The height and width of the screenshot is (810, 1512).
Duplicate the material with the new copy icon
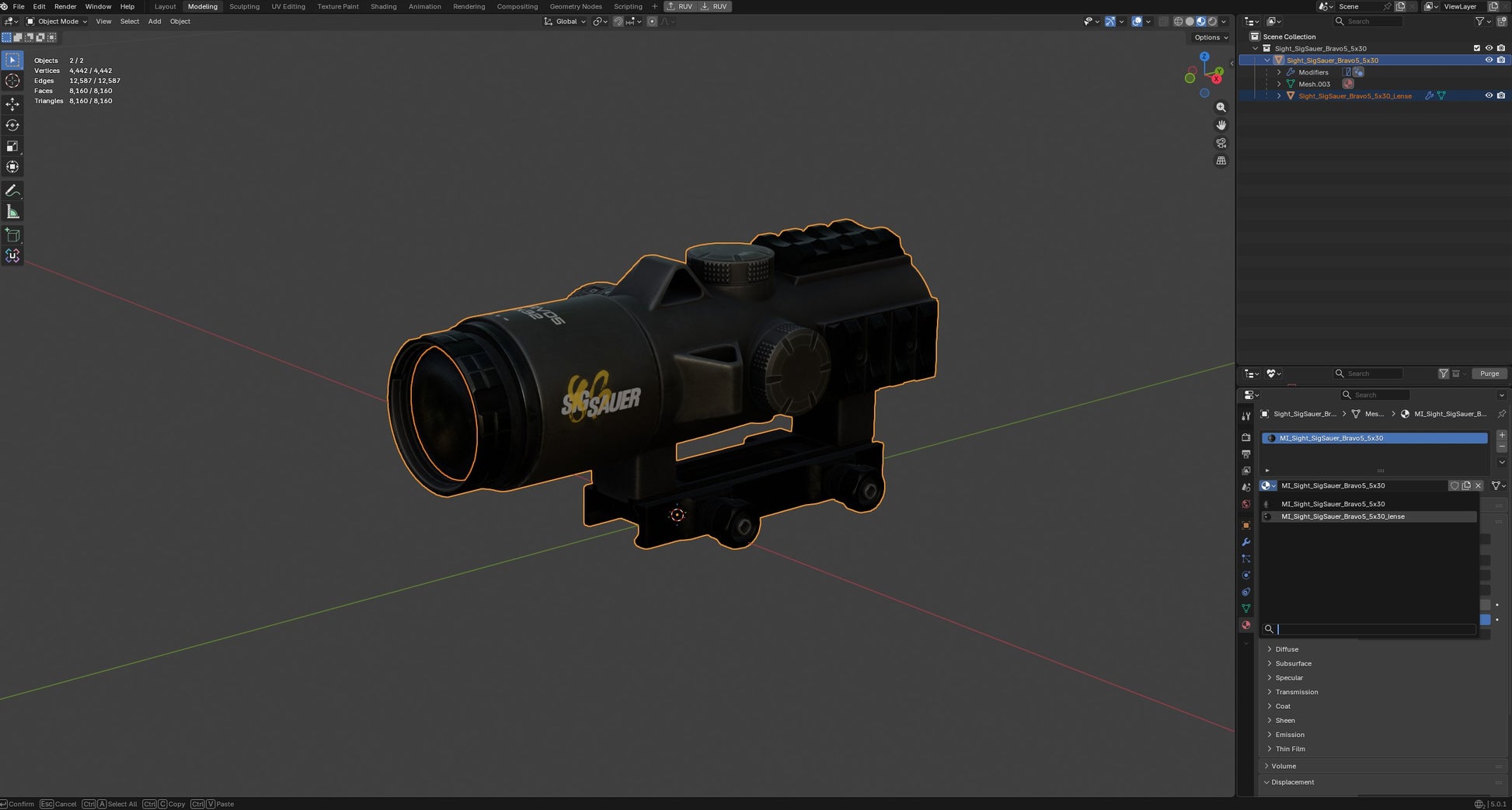1466,485
